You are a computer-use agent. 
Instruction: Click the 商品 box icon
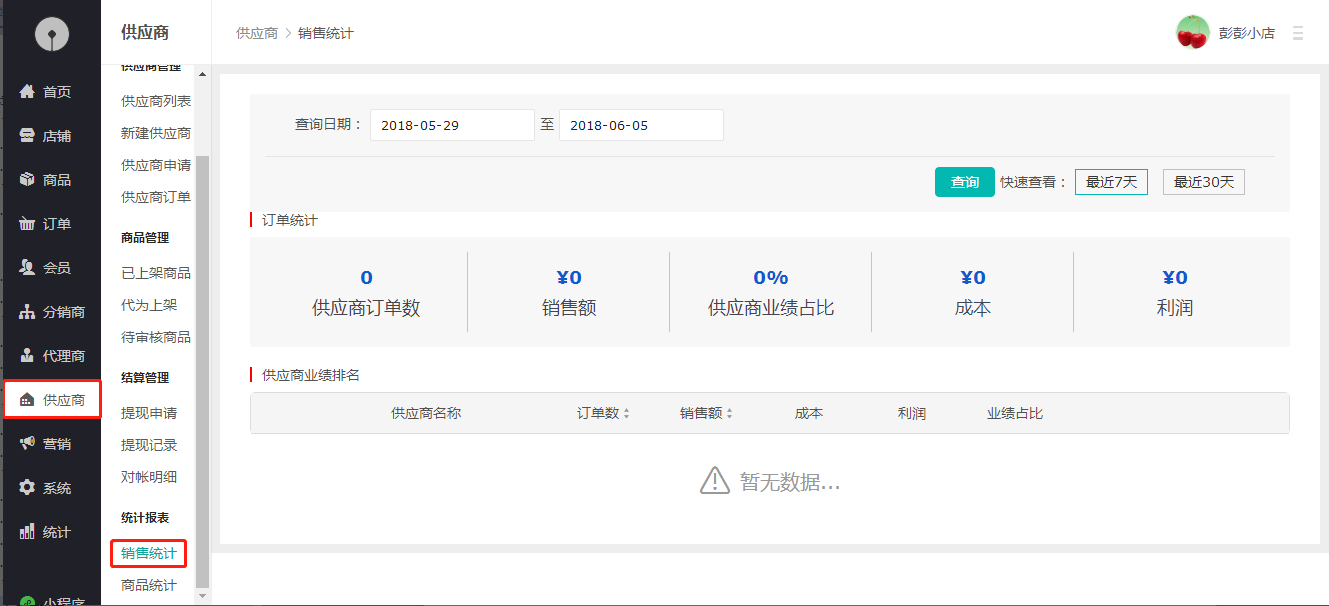28,180
